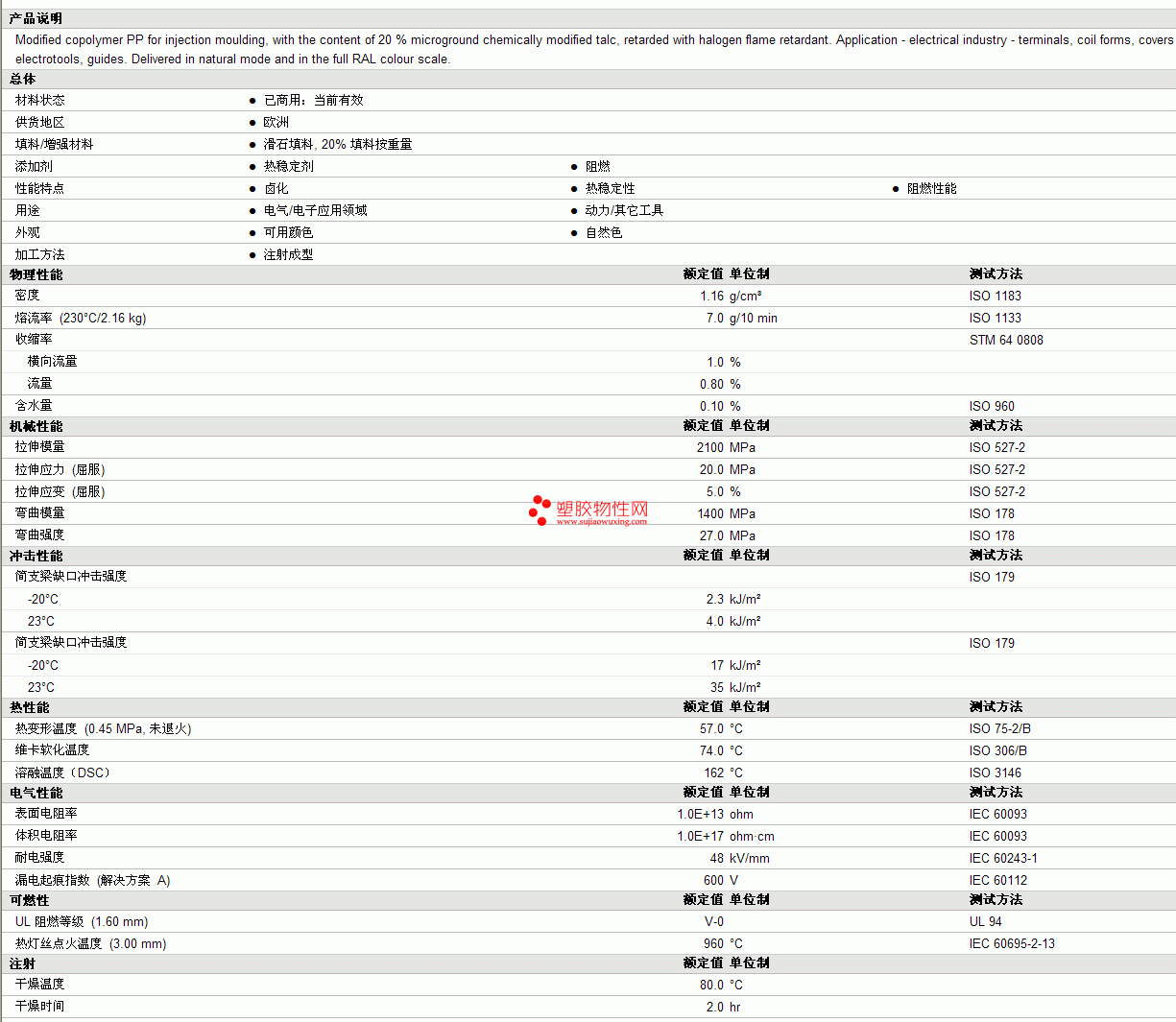Select test method 'STM 64 0808'
The width and height of the screenshot is (1176, 1022).
tap(1006, 340)
